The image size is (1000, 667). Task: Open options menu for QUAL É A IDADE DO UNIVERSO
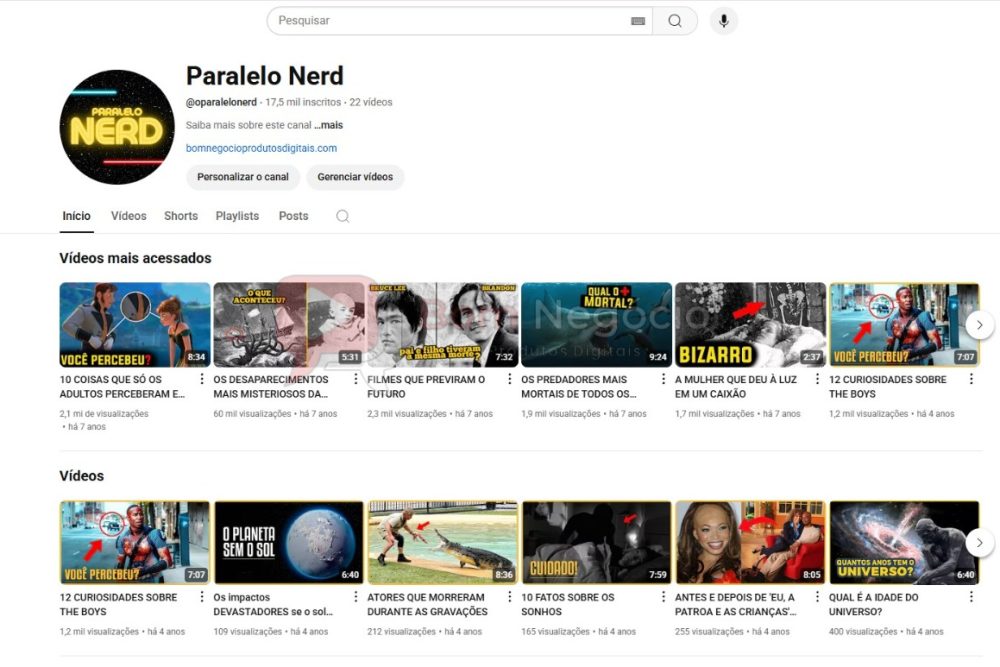(971, 597)
